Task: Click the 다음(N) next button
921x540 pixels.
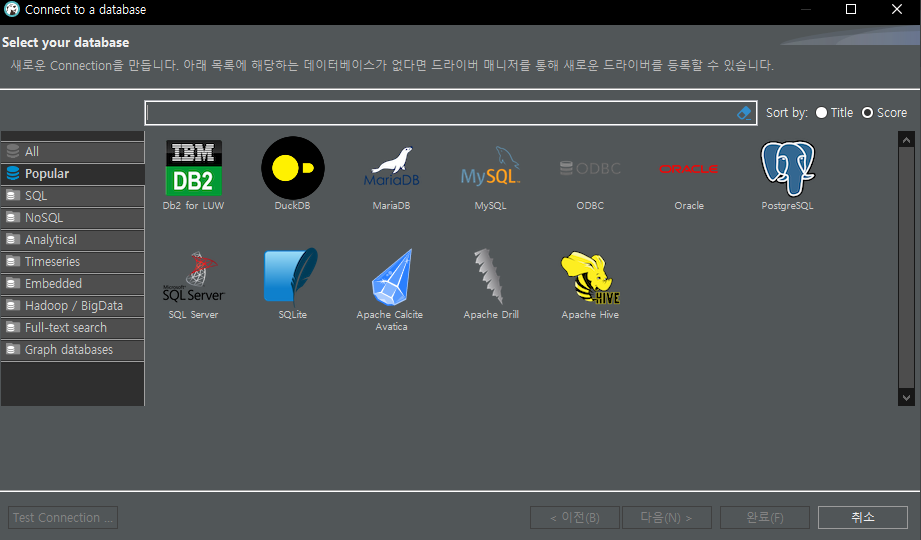Action: click(667, 518)
